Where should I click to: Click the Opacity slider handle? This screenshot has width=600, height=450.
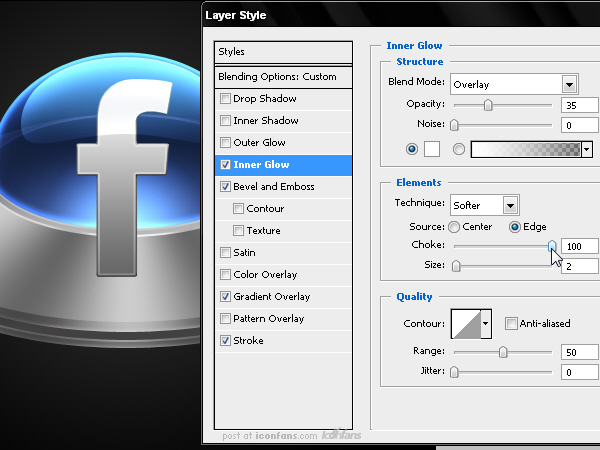(x=488, y=105)
